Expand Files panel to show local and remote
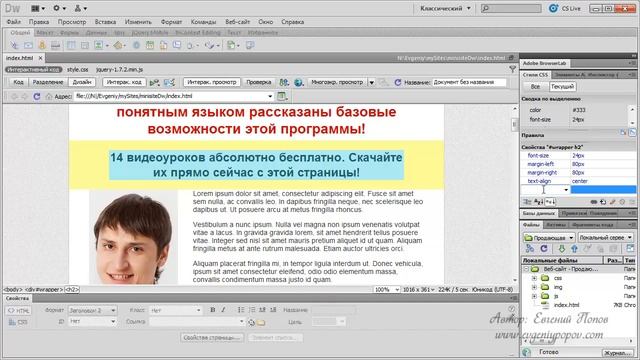640x360 pixels. [630, 249]
